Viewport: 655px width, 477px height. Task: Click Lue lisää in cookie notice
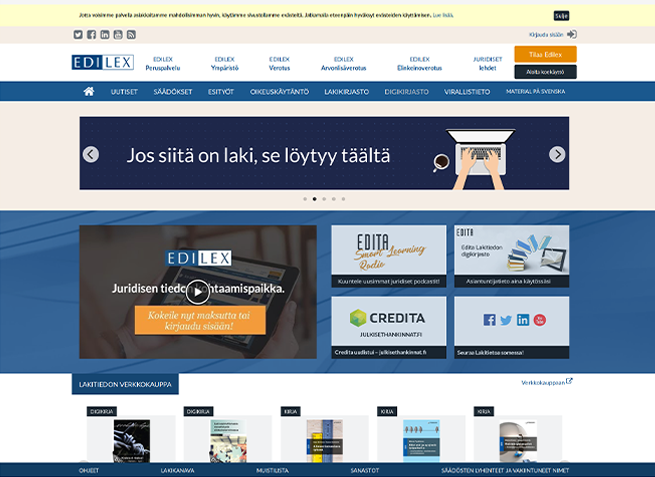coord(443,15)
